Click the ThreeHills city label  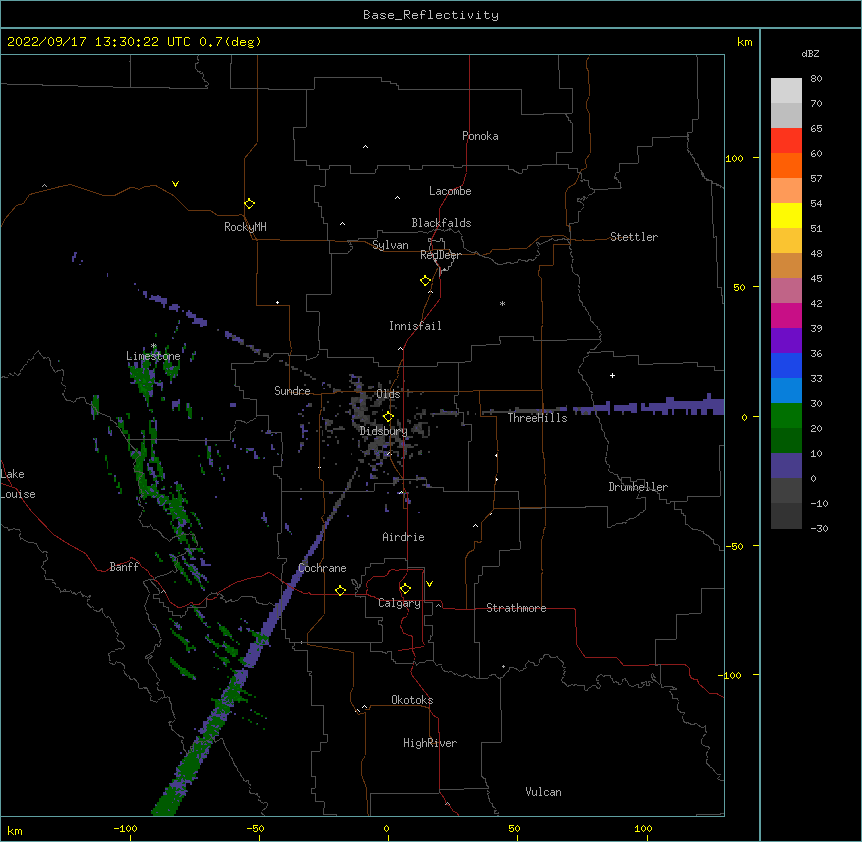[x=537, y=418]
